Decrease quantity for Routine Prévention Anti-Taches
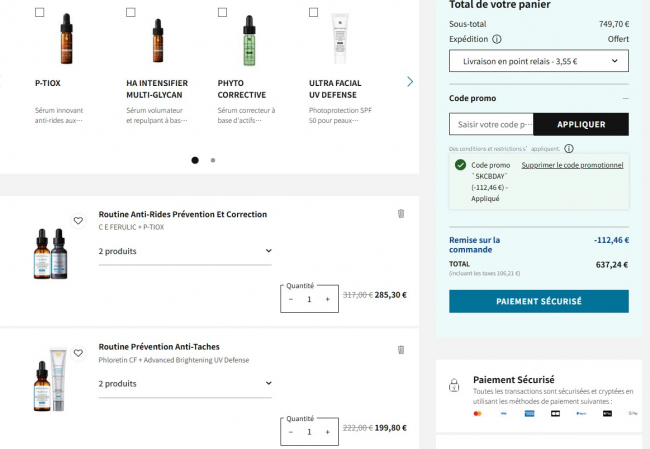650x449 pixels. [x=291, y=432]
